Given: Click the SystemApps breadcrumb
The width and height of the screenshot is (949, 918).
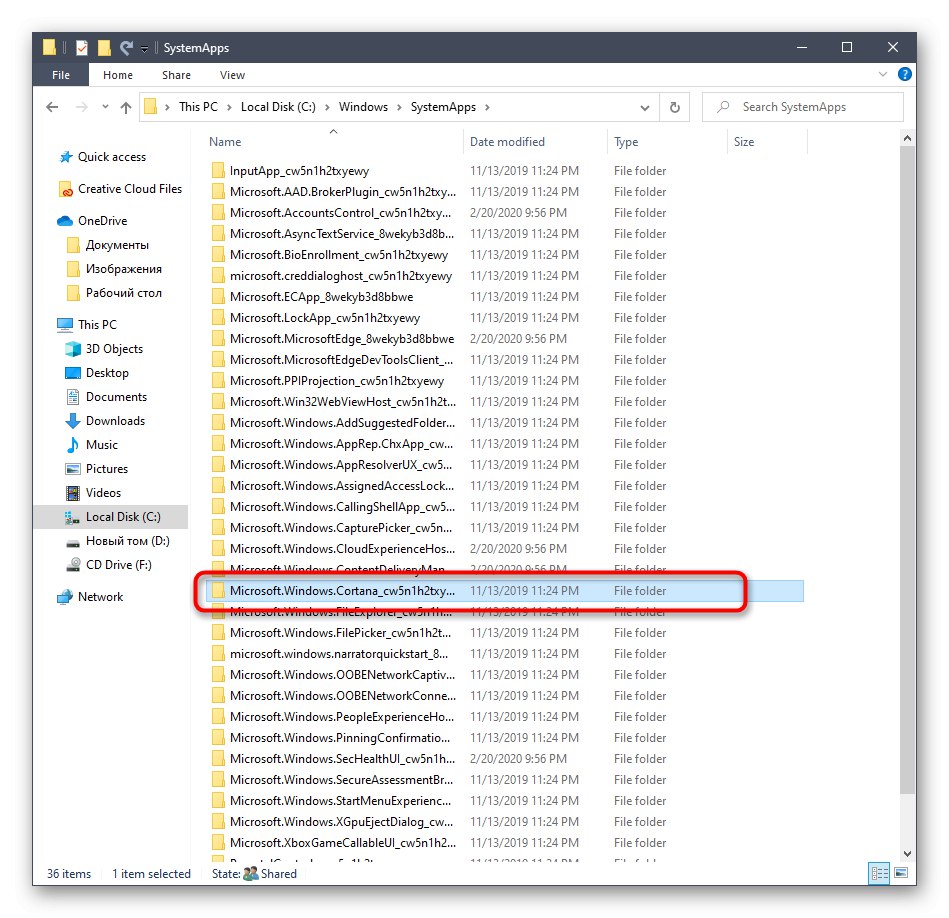Looking at the screenshot, I should tap(443, 107).
